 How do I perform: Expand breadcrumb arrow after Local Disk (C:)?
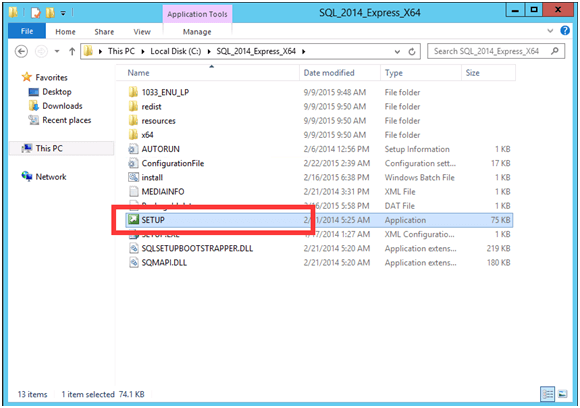pos(209,52)
